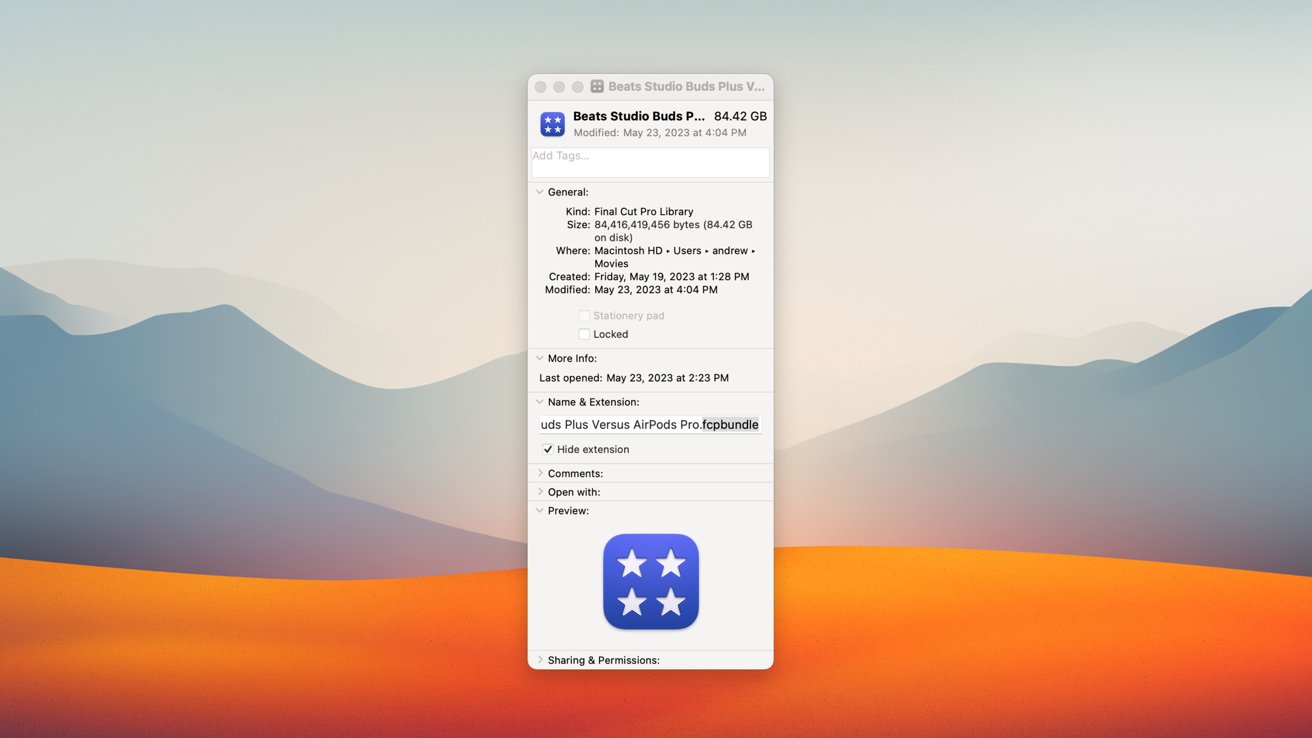Click the Stationery pad checkbox

coord(584,316)
